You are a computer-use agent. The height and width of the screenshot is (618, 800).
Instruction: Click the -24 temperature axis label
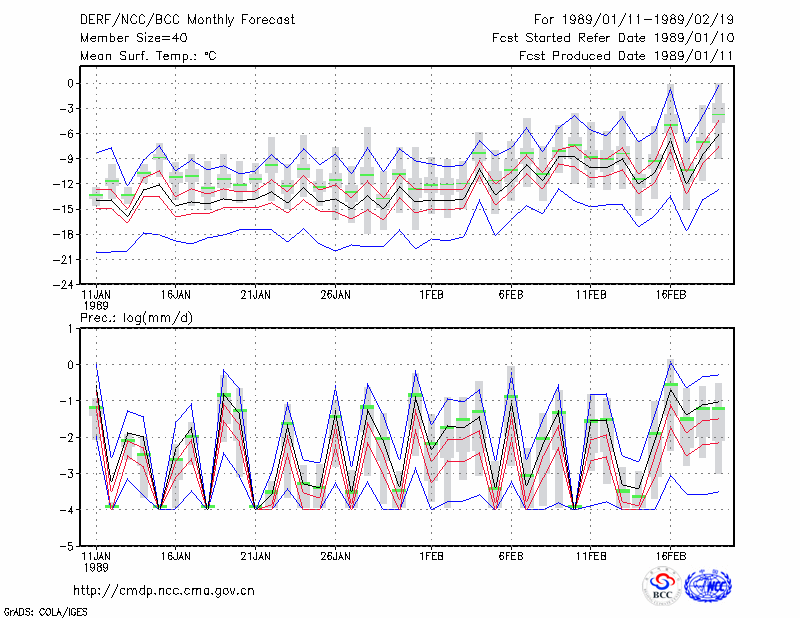tap(63, 285)
